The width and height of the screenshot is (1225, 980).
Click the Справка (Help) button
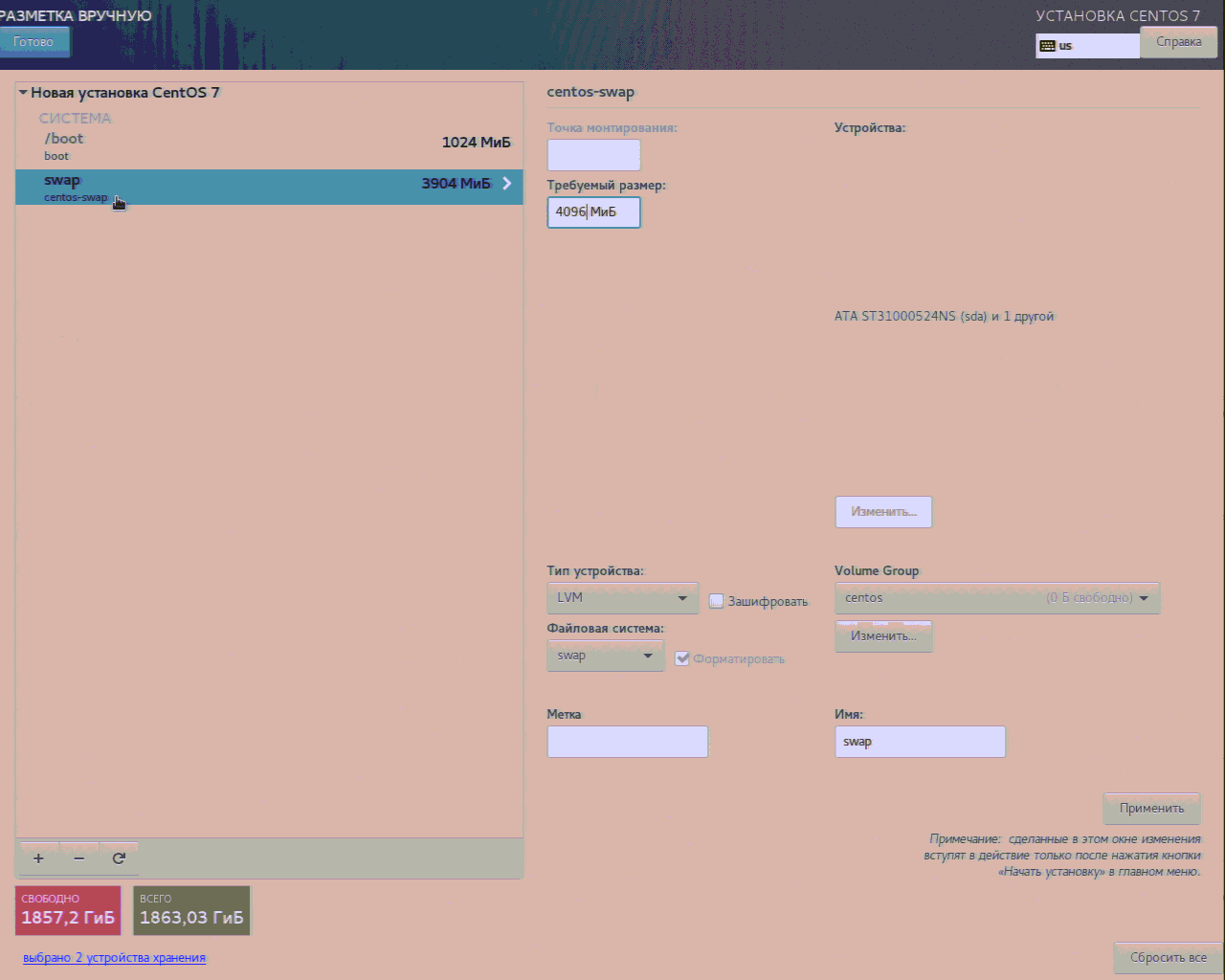1178,42
